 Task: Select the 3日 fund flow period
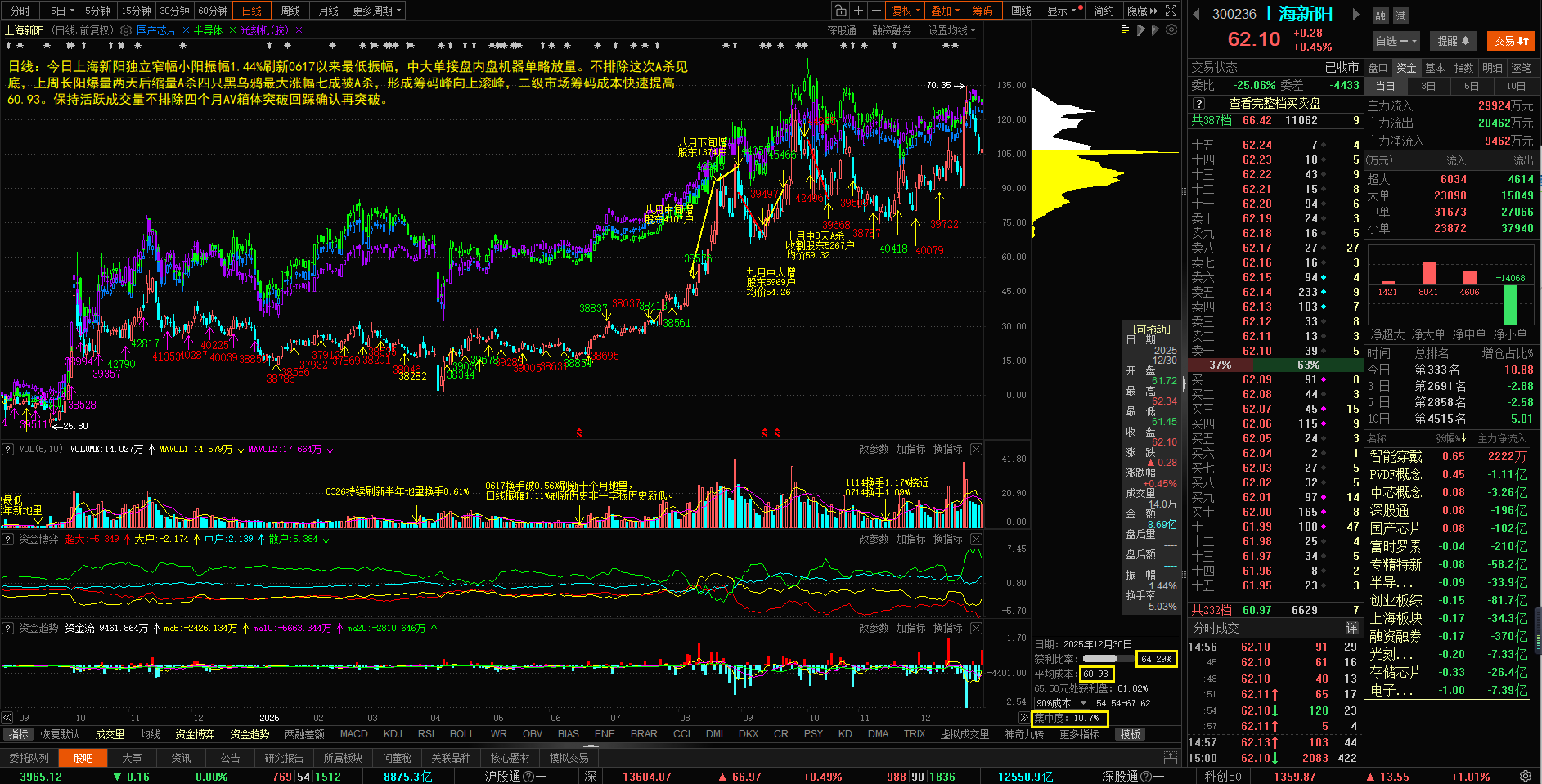pos(1428,86)
